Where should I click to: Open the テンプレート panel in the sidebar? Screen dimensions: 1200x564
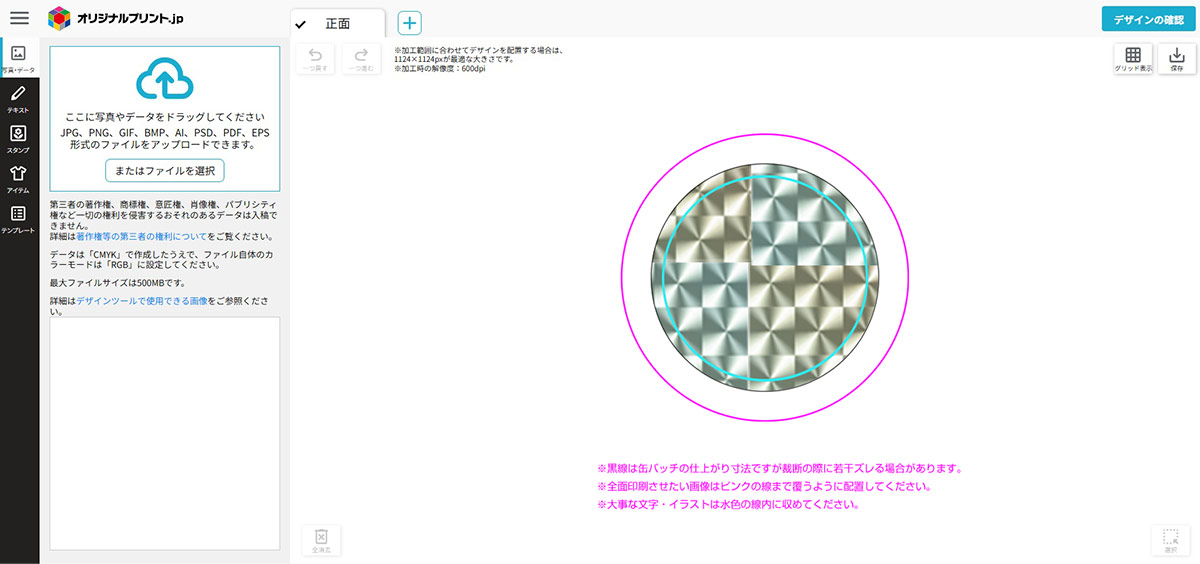tap(18, 219)
